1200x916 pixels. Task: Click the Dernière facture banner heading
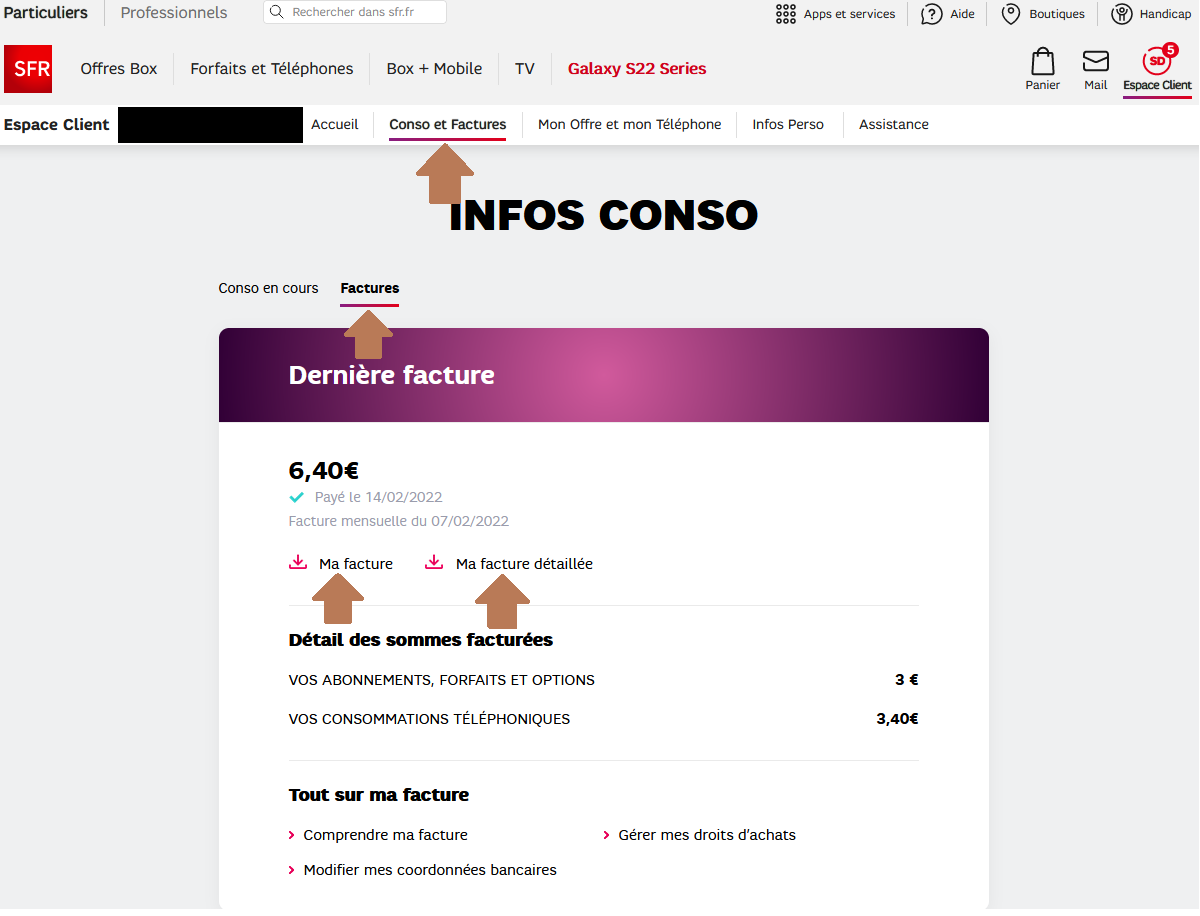click(392, 375)
